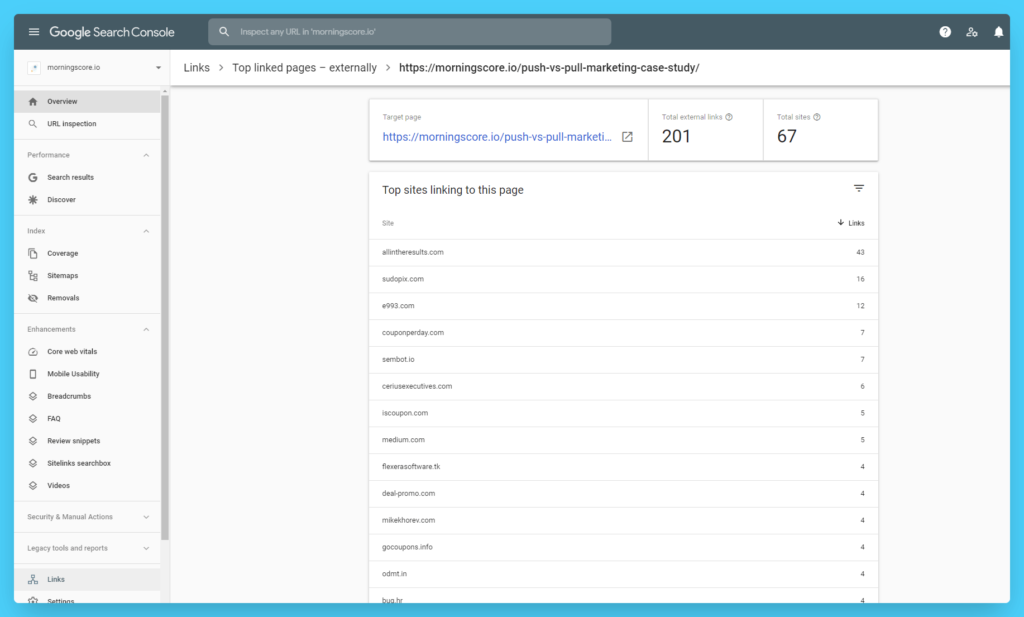Open the push-vs-pull-marketing target page link

pos(495,136)
